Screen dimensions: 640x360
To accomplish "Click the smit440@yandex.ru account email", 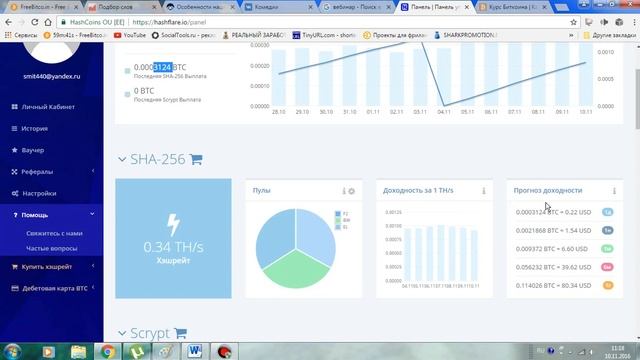I will (x=52, y=76).
